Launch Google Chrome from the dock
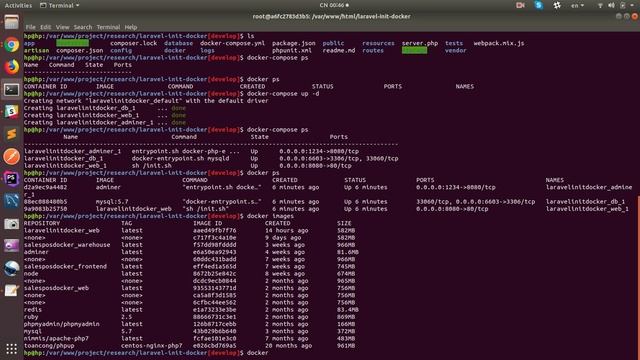 11,44
